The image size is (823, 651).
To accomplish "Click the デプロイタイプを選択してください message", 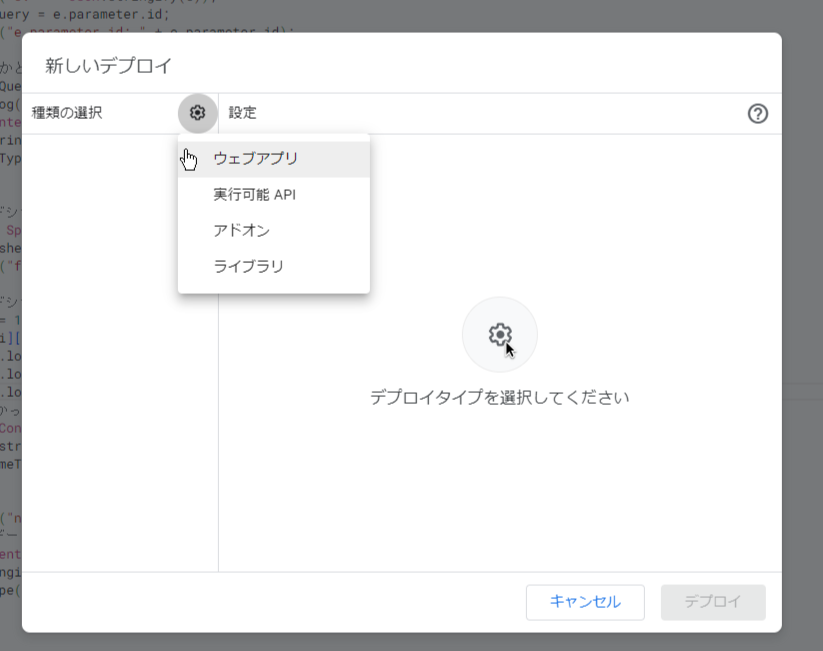I will pyautogui.click(x=499, y=397).
